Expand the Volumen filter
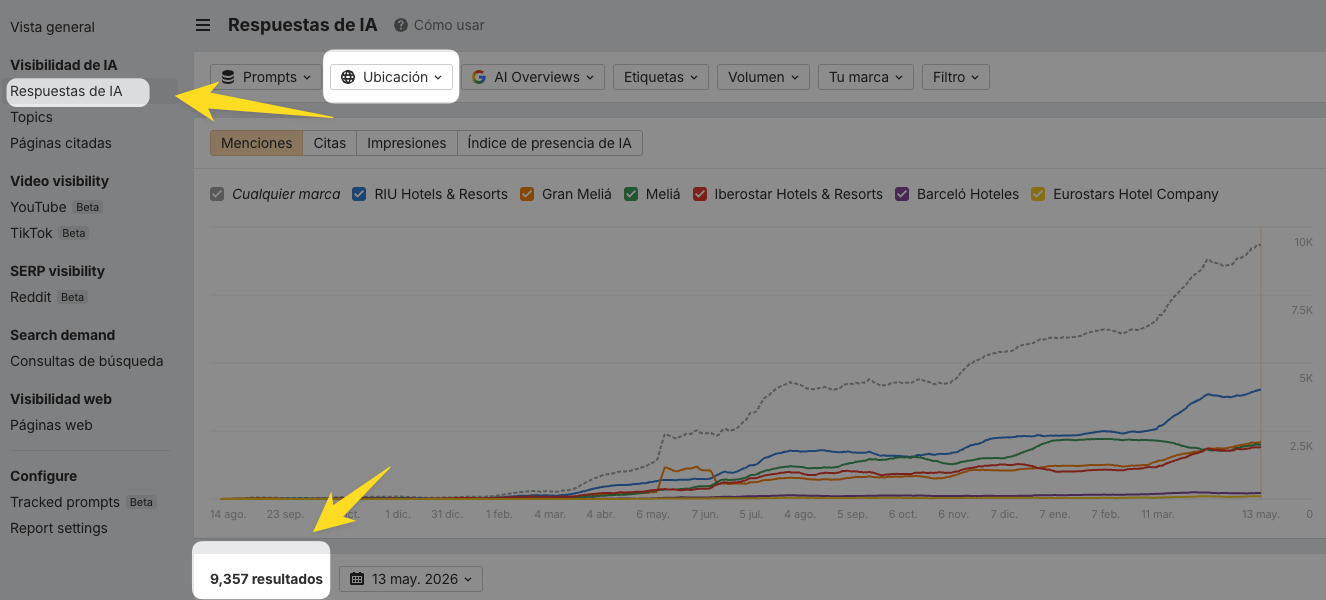Viewport: 1326px width, 600px height. coord(763,77)
